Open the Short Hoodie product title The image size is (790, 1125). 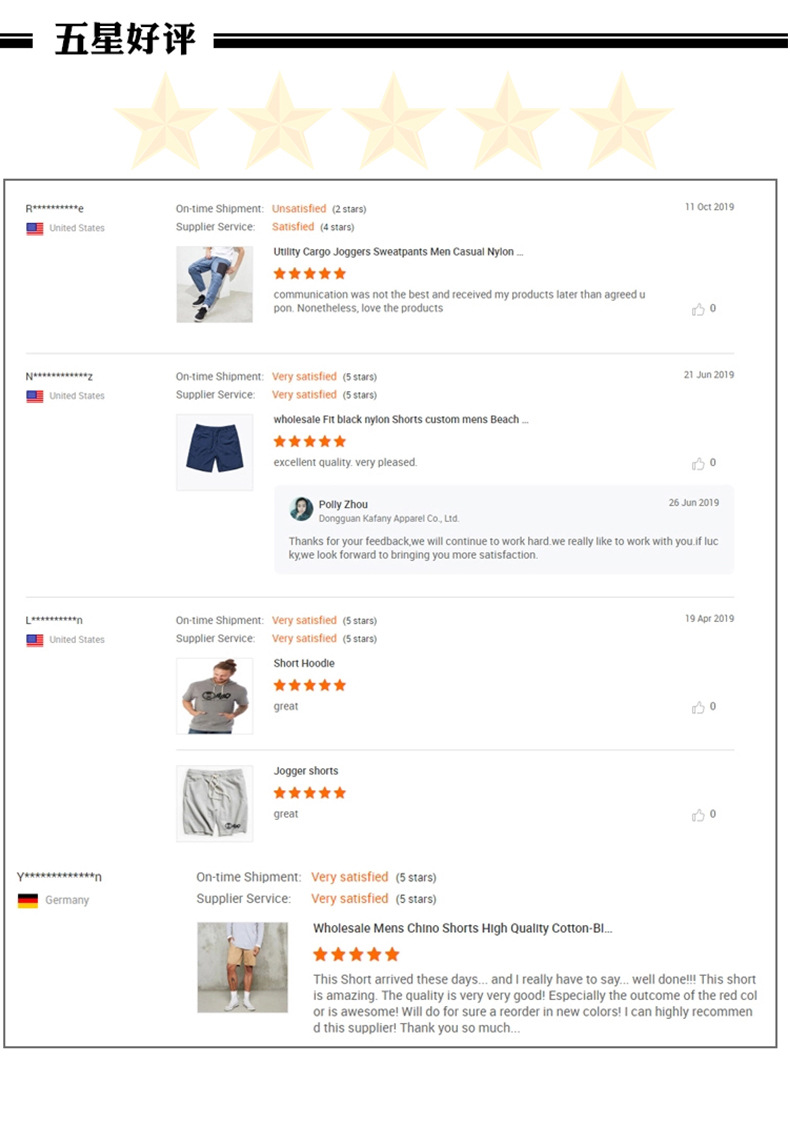tap(304, 664)
